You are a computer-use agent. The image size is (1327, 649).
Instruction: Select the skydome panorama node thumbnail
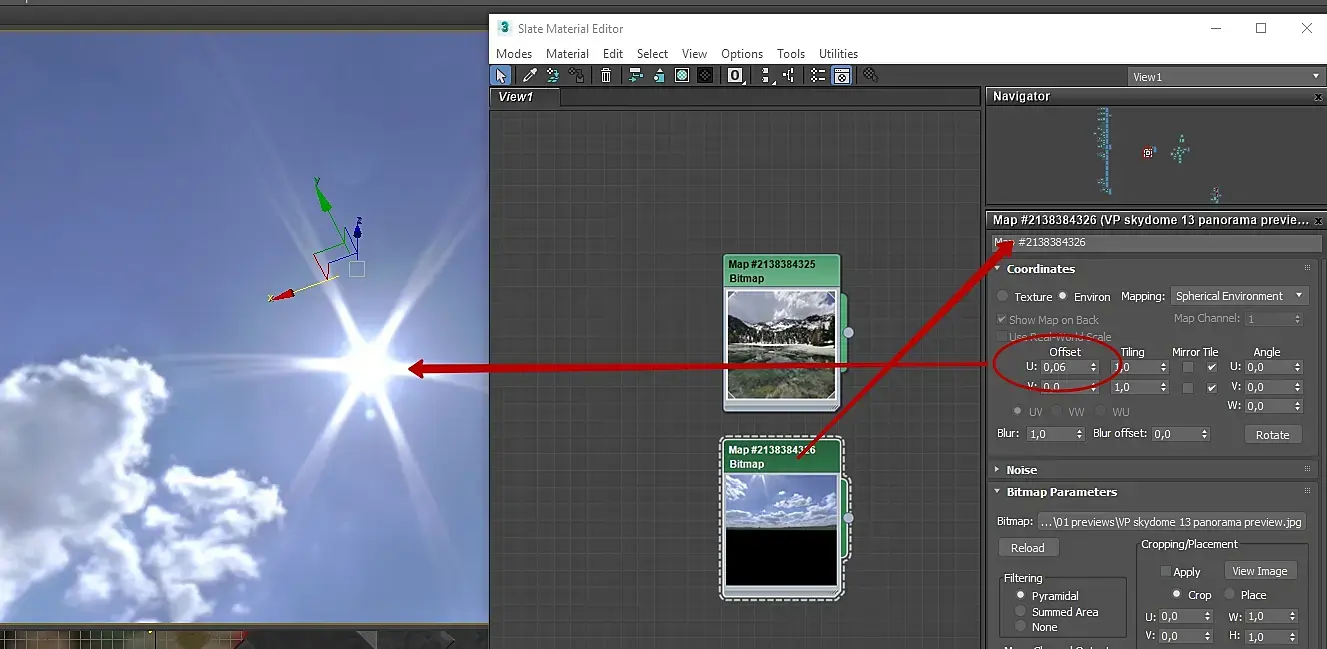782,530
